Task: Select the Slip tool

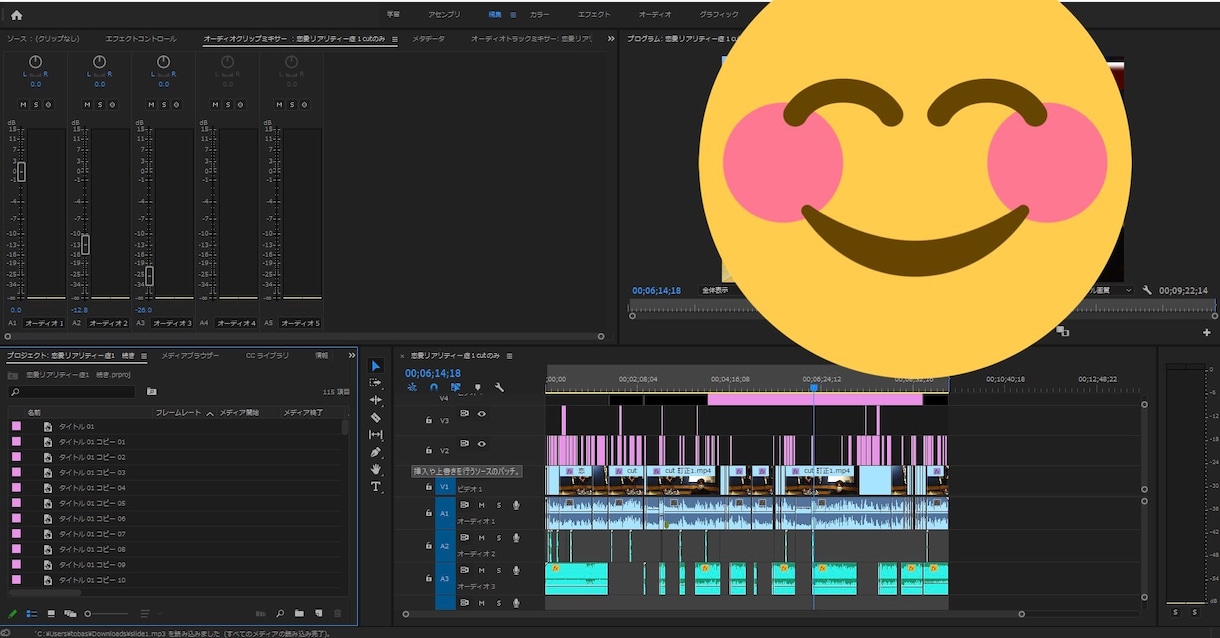Action: click(x=376, y=435)
